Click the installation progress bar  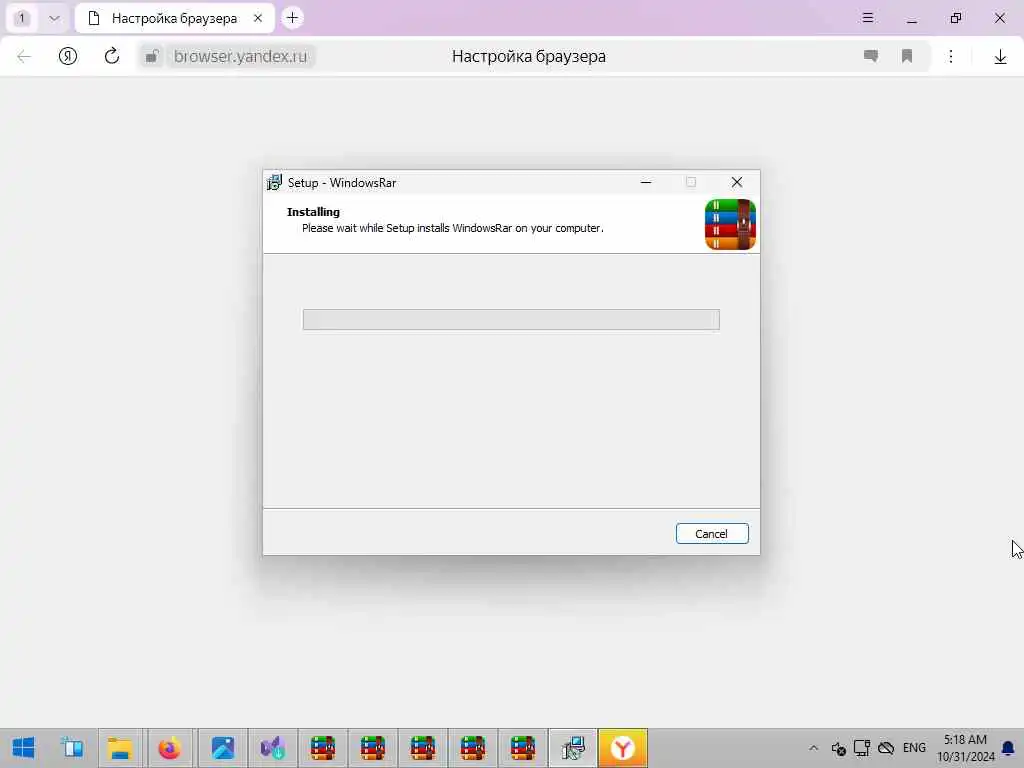511,319
